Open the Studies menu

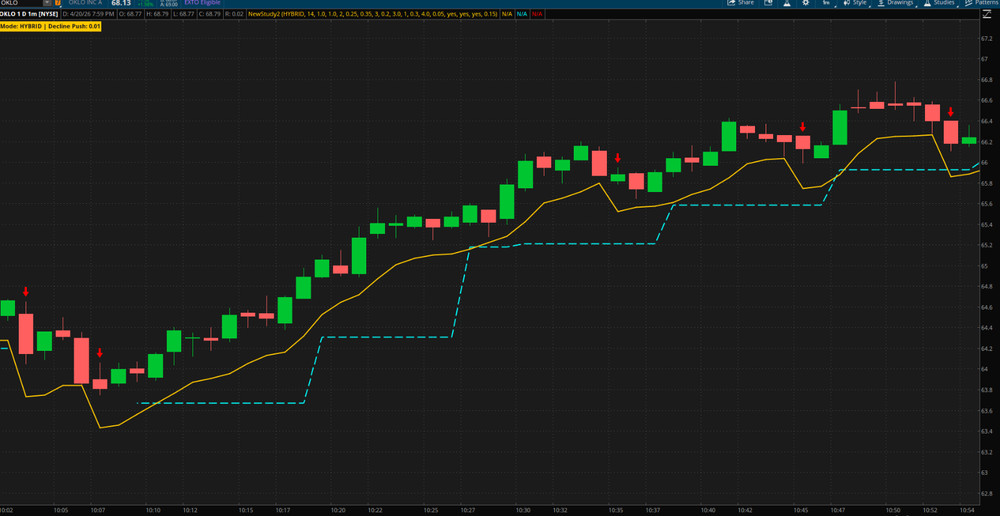939,3
